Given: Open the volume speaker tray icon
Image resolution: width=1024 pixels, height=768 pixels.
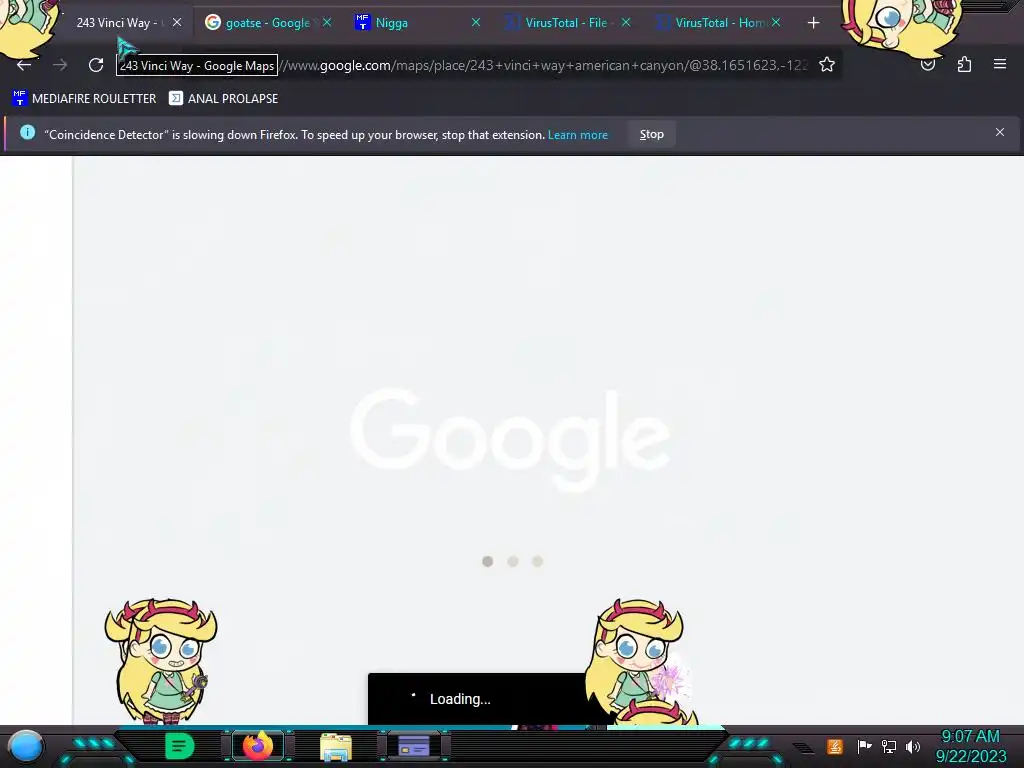Looking at the screenshot, I should [x=912, y=746].
